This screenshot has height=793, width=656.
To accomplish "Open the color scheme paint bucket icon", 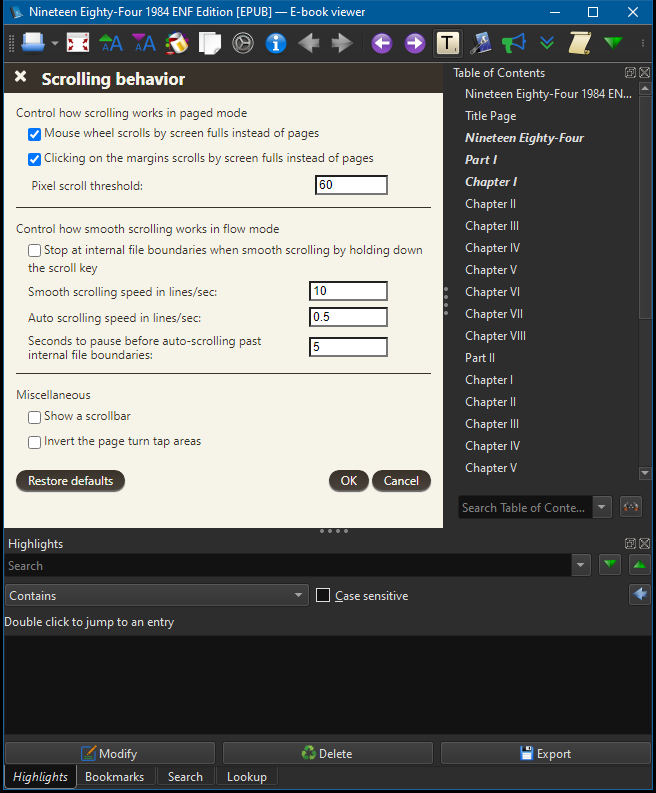I will [177, 42].
